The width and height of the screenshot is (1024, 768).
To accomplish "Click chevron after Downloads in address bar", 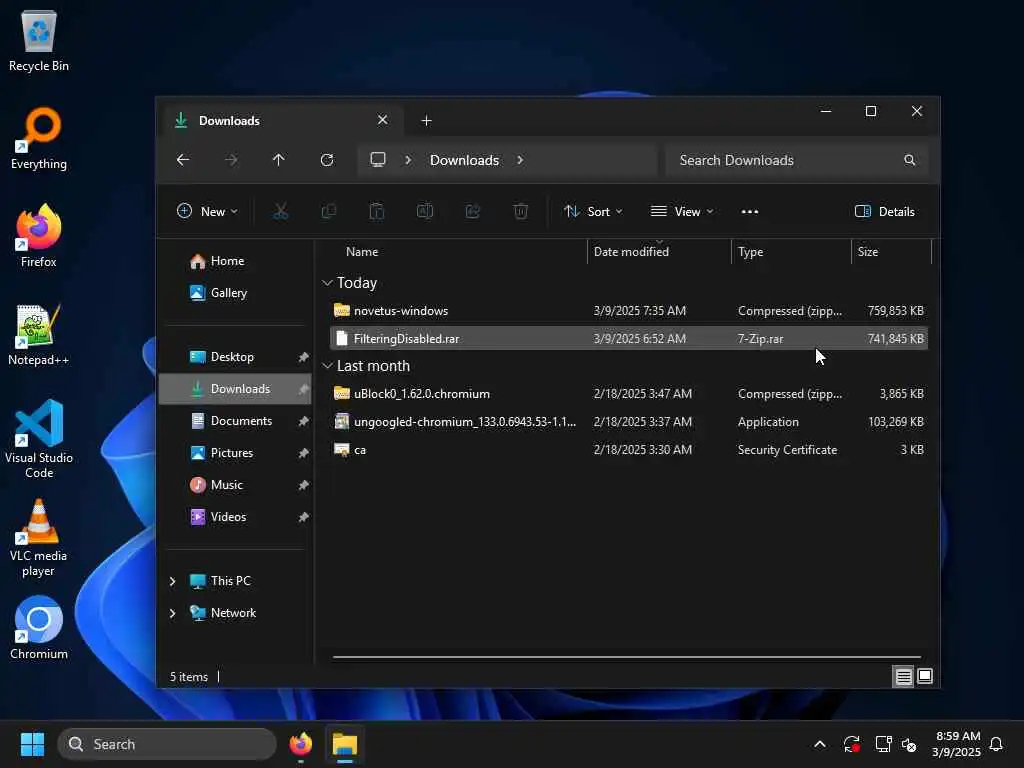I will coord(520,160).
